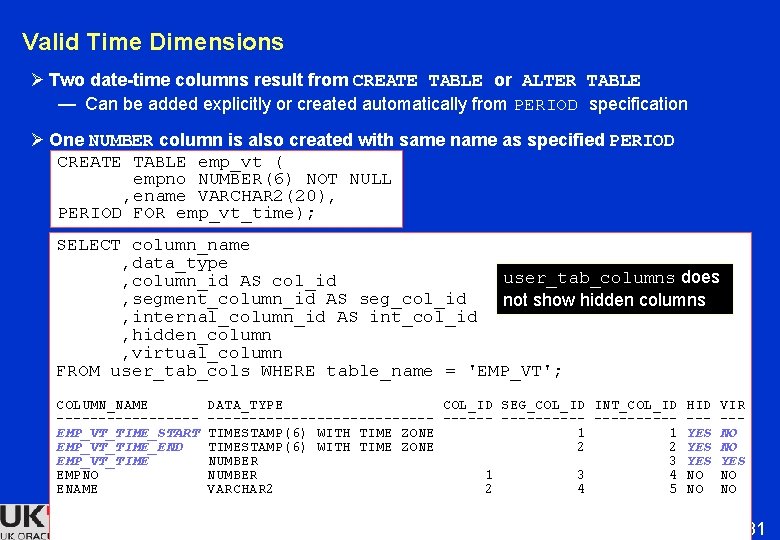Click the ',segment_column_id AS seg_col_id' line
The height and width of the screenshot is (540, 780).
[294, 299]
